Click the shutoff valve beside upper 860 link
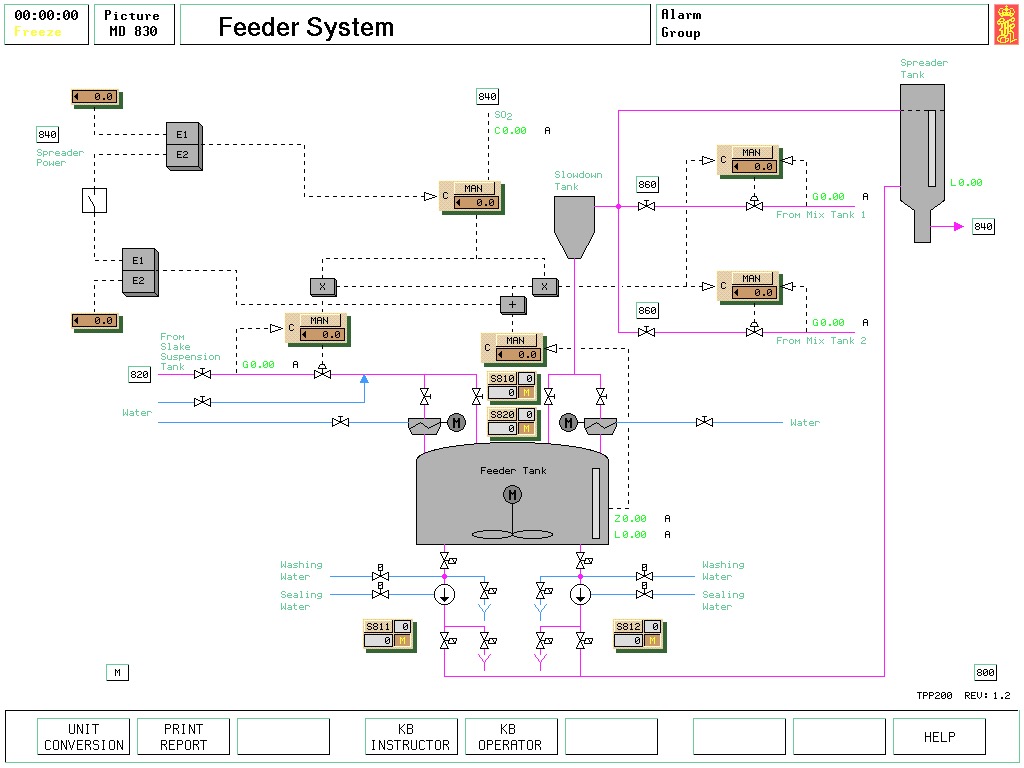Screen dimensions: 1024x768 click(647, 206)
